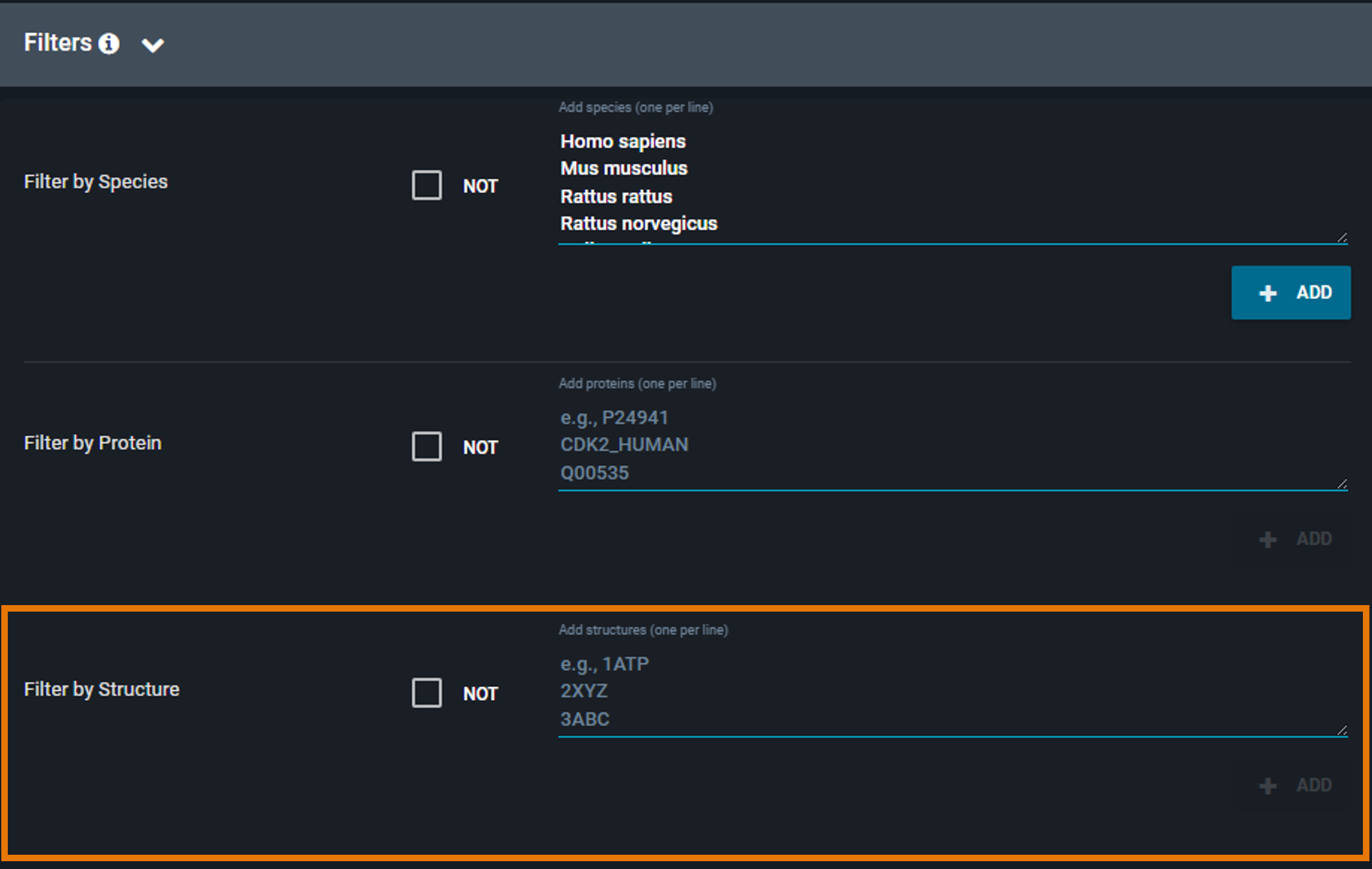This screenshot has width=1372, height=869.
Task: Click the plus icon in species ADD button
Action: 1267,293
